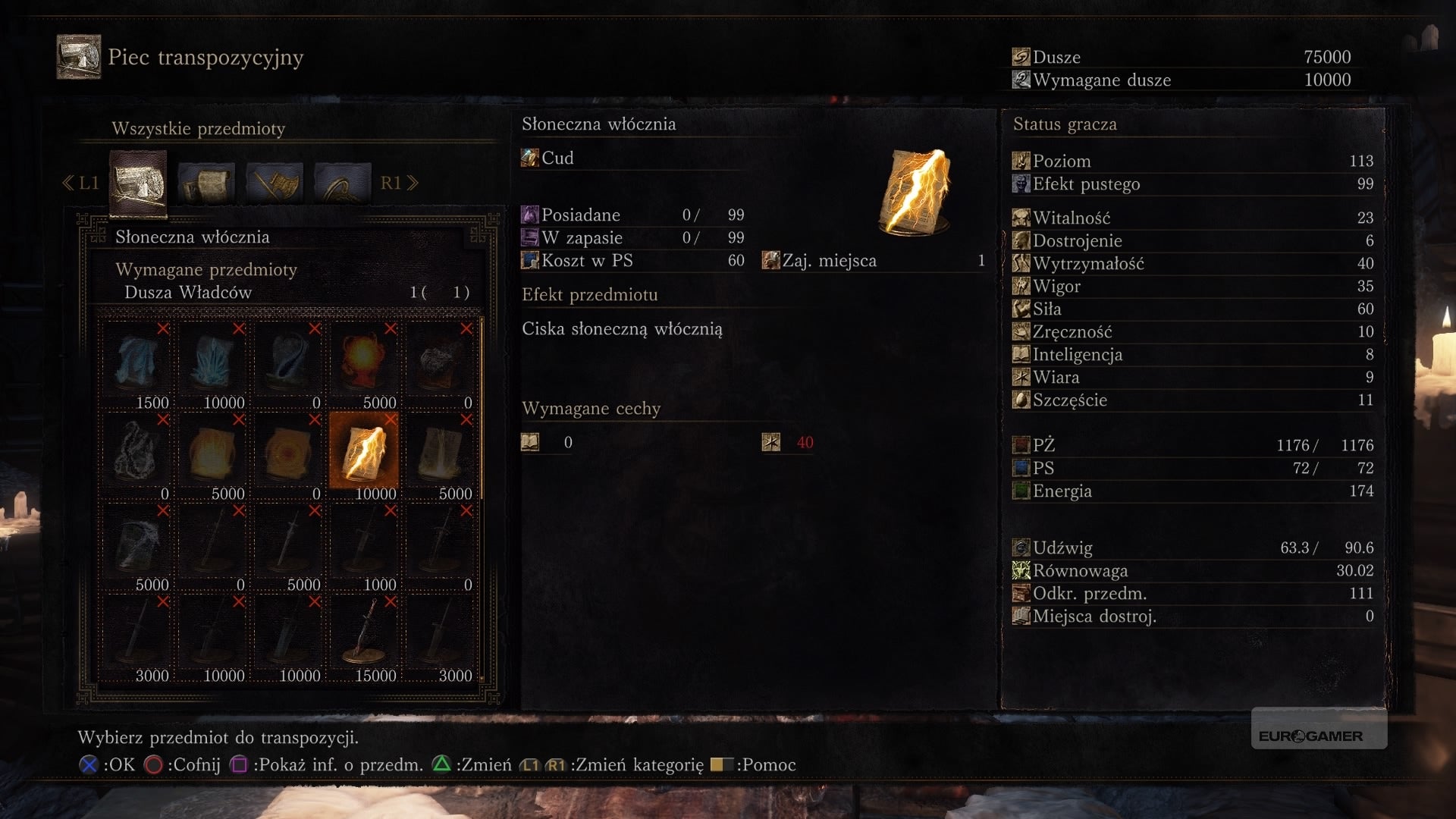Click the item list vertical scrollbar
Viewport: 1456px width, 819px height.
coord(482,500)
